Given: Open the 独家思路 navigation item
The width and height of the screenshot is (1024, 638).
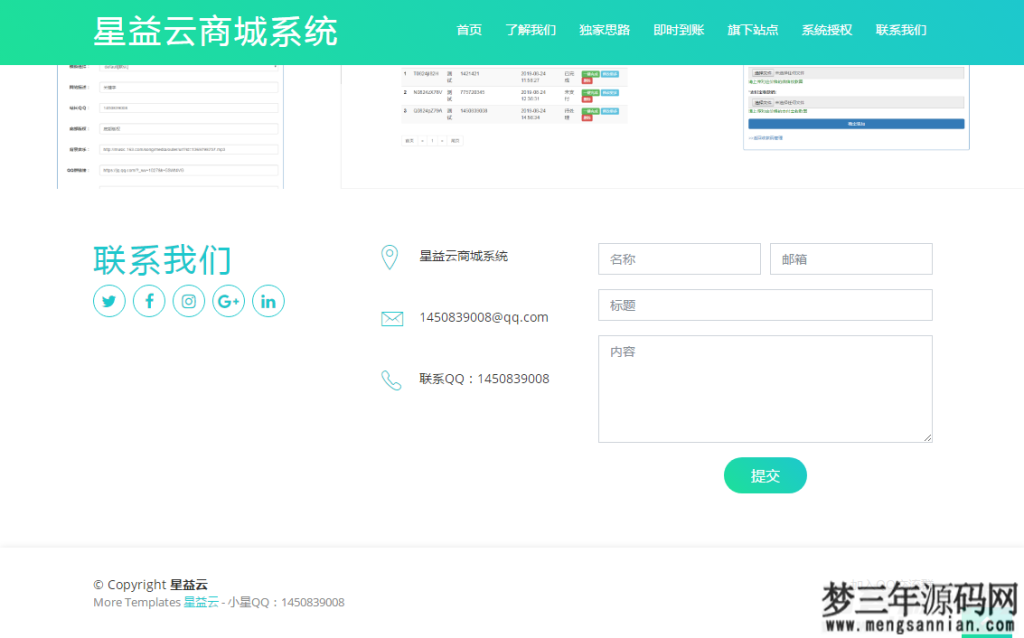Looking at the screenshot, I should [605, 30].
